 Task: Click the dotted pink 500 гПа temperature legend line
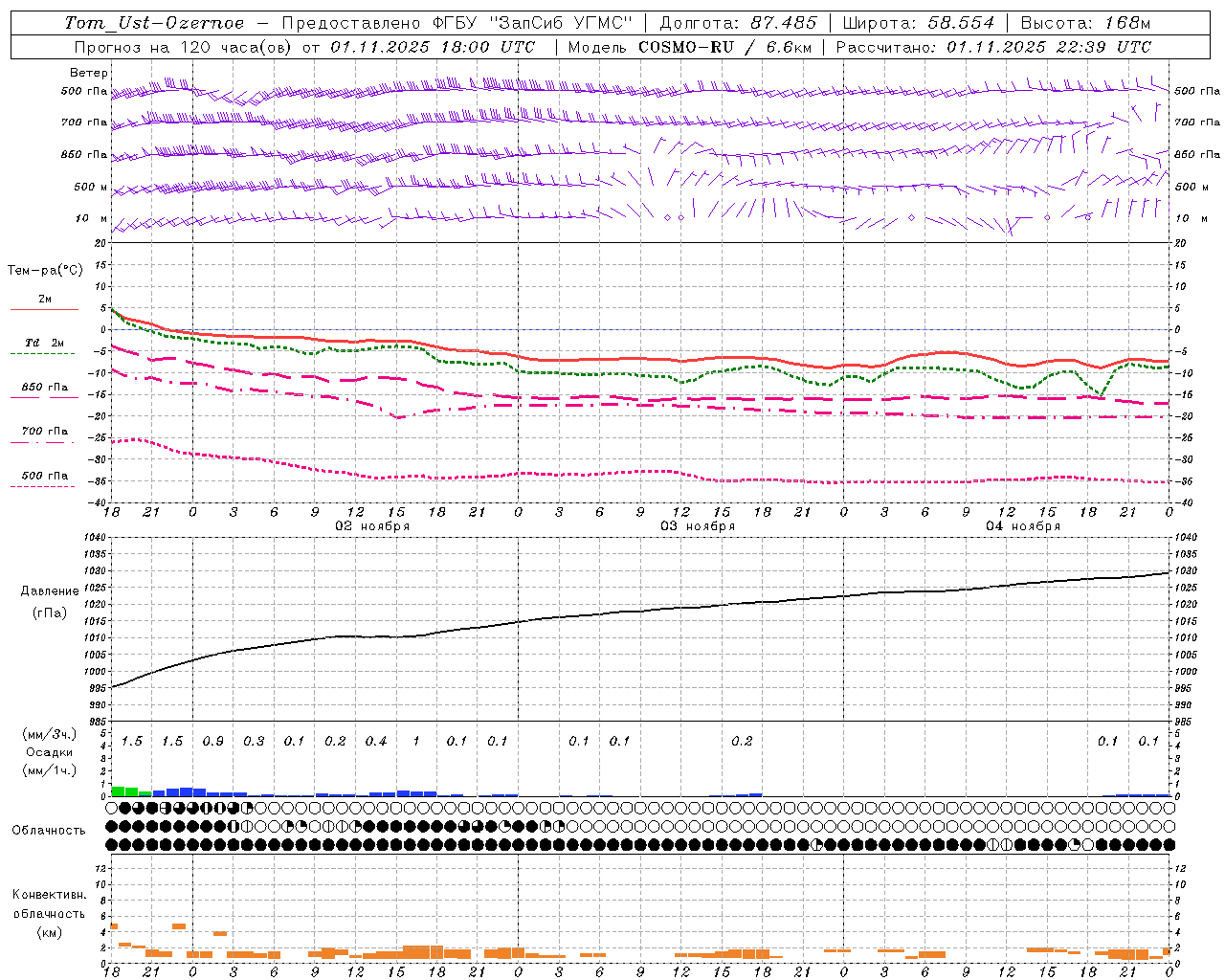pyautogui.click(x=42, y=486)
